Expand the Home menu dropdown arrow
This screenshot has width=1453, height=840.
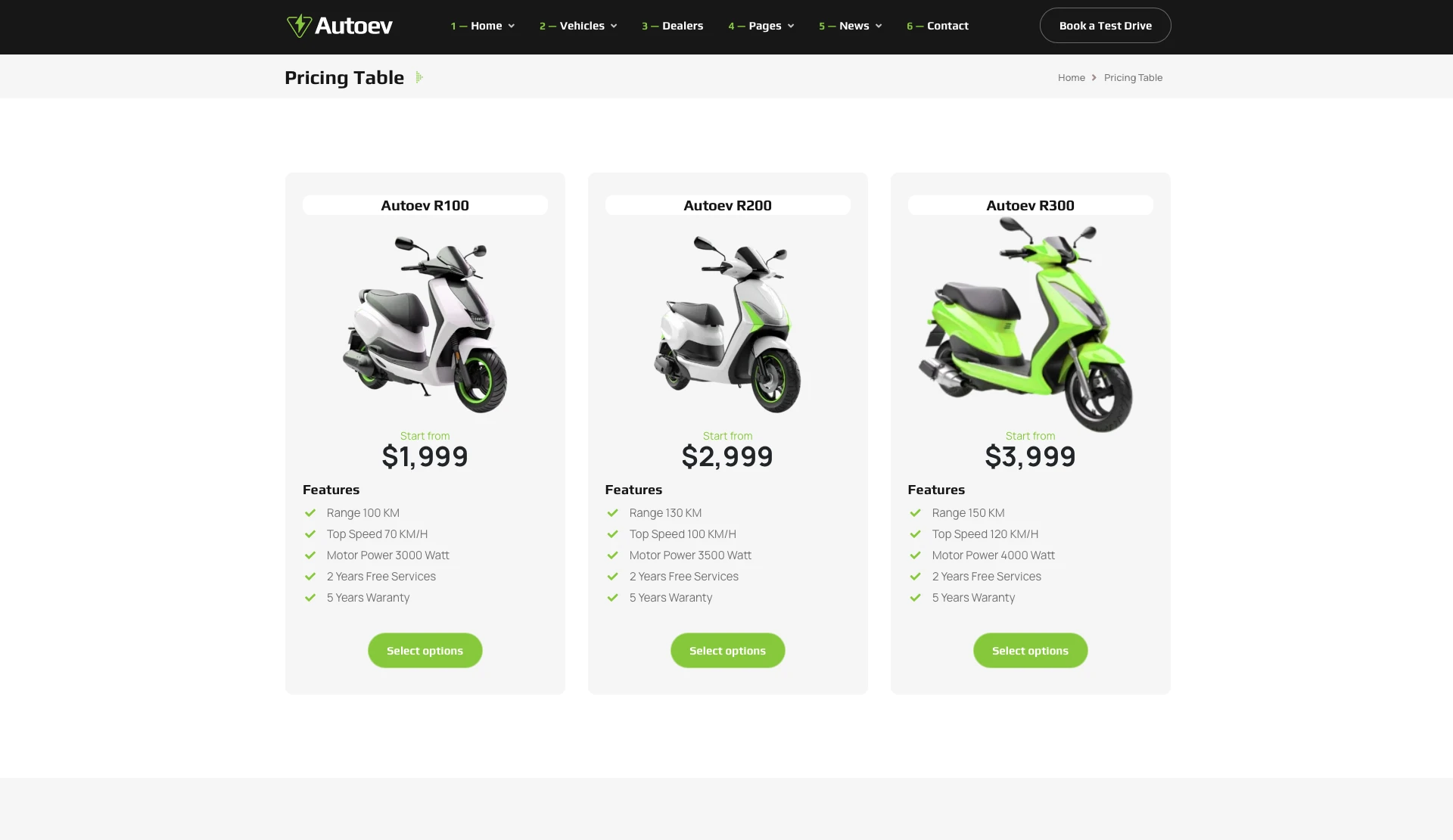pos(512,26)
